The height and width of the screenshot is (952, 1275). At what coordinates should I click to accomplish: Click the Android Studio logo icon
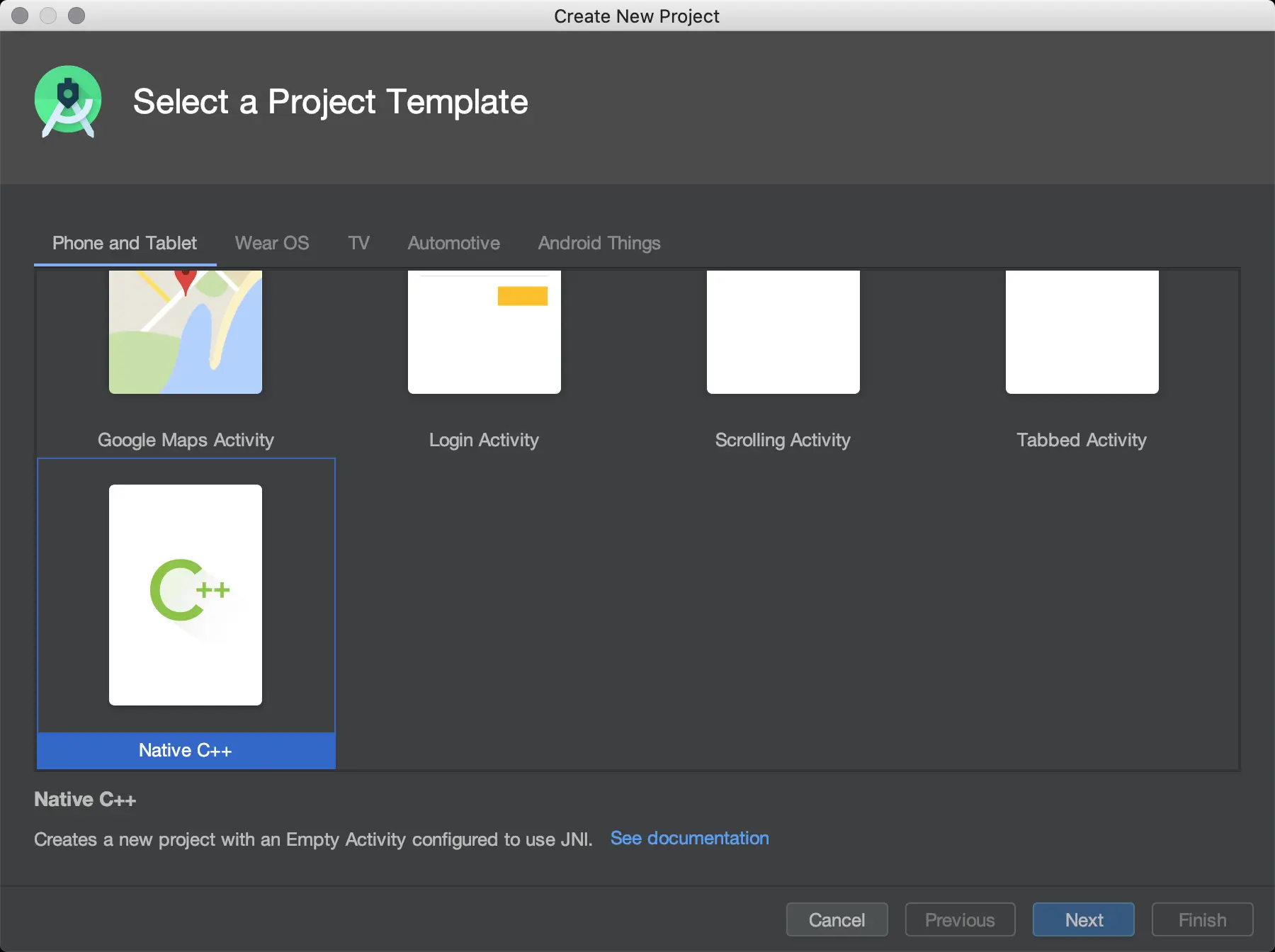coord(68,101)
